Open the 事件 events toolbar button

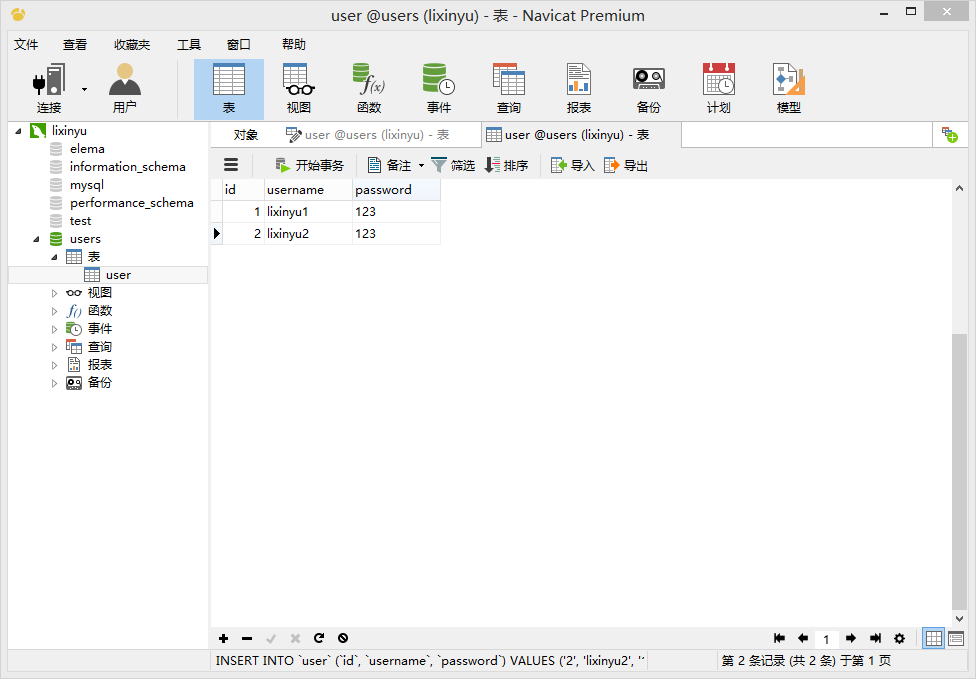pos(439,89)
